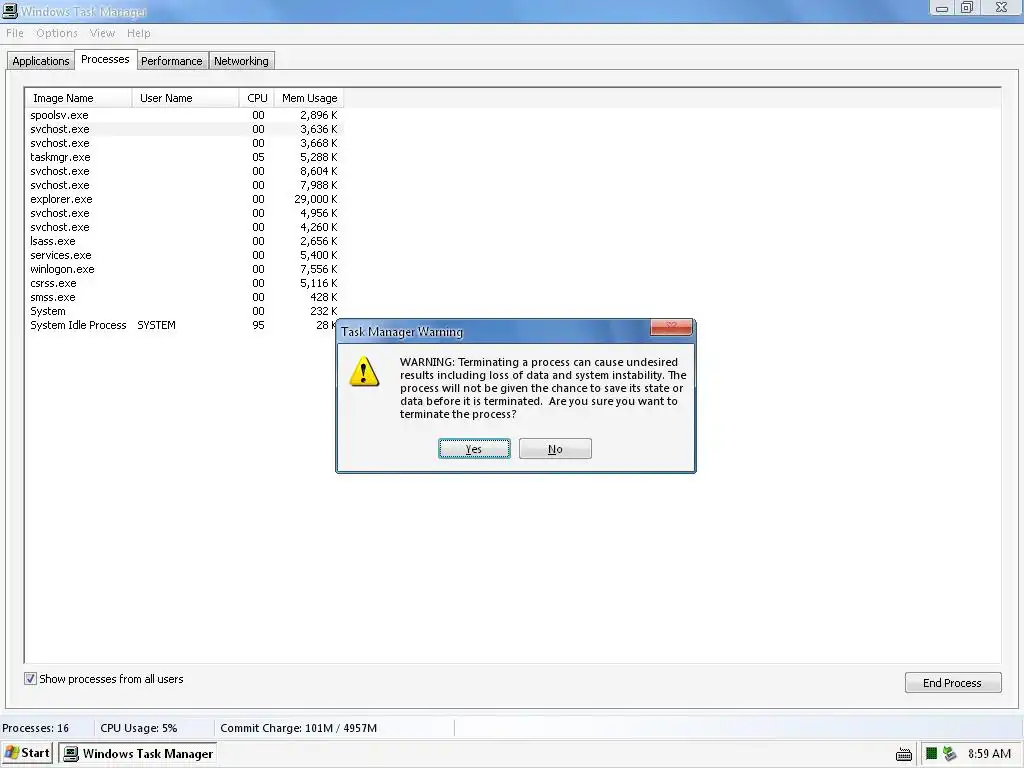Select the explorer.exe process

[x=184, y=199]
